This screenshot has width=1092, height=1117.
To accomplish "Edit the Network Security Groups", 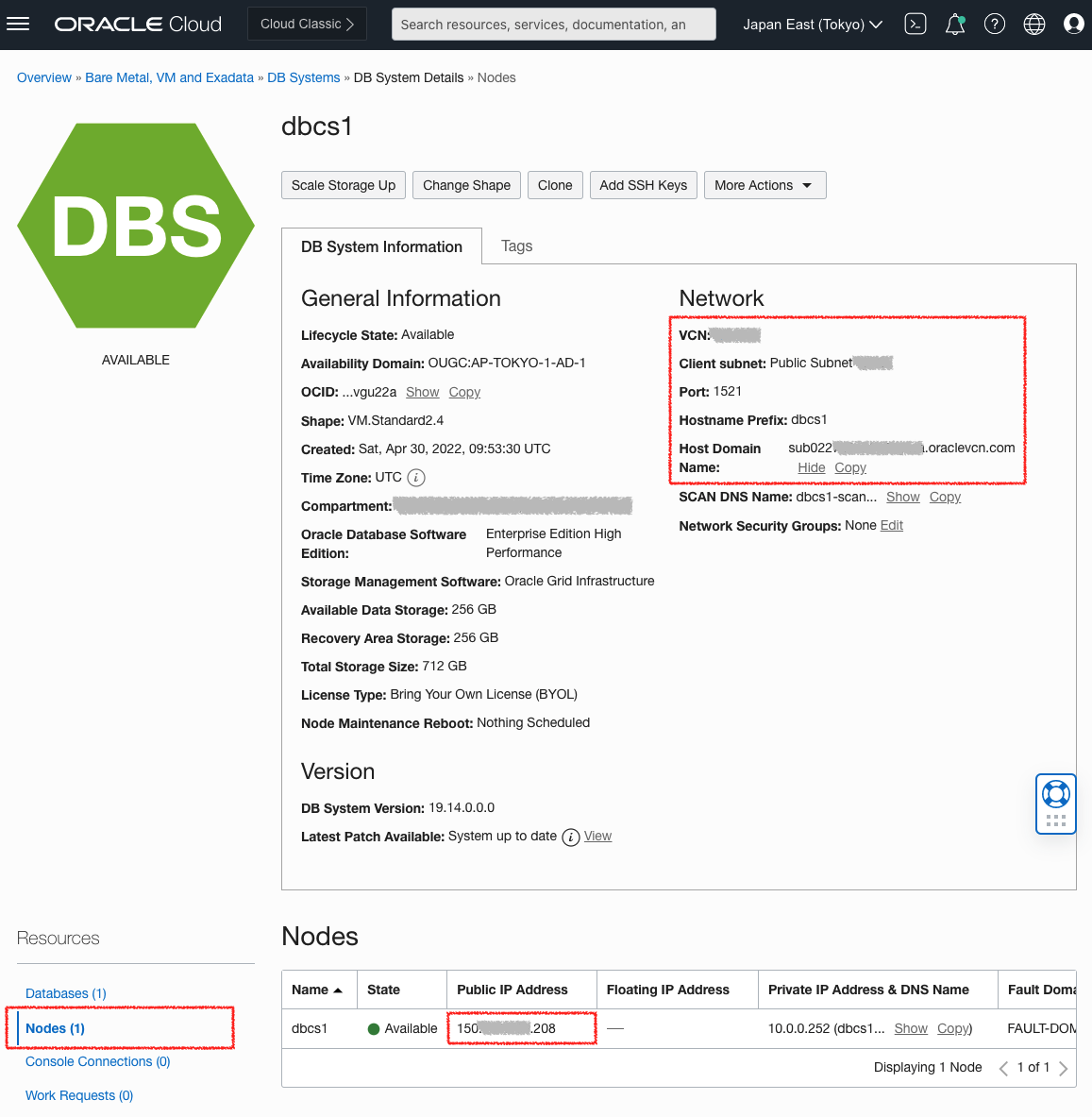I will click(891, 526).
